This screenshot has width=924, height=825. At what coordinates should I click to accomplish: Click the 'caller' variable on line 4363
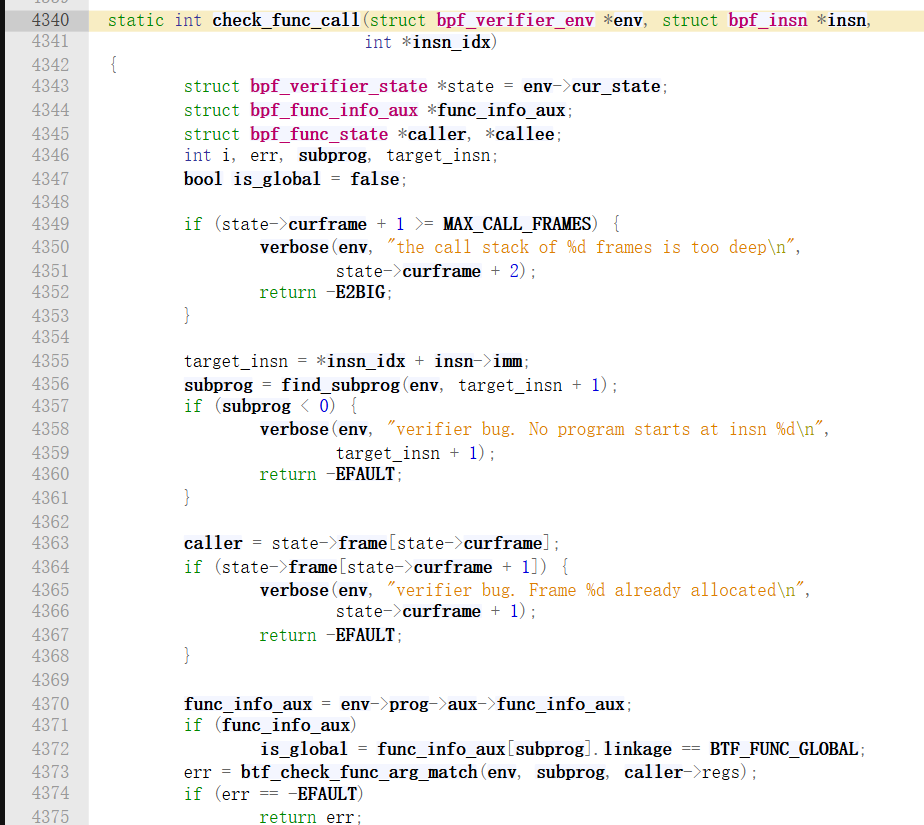click(213, 543)
